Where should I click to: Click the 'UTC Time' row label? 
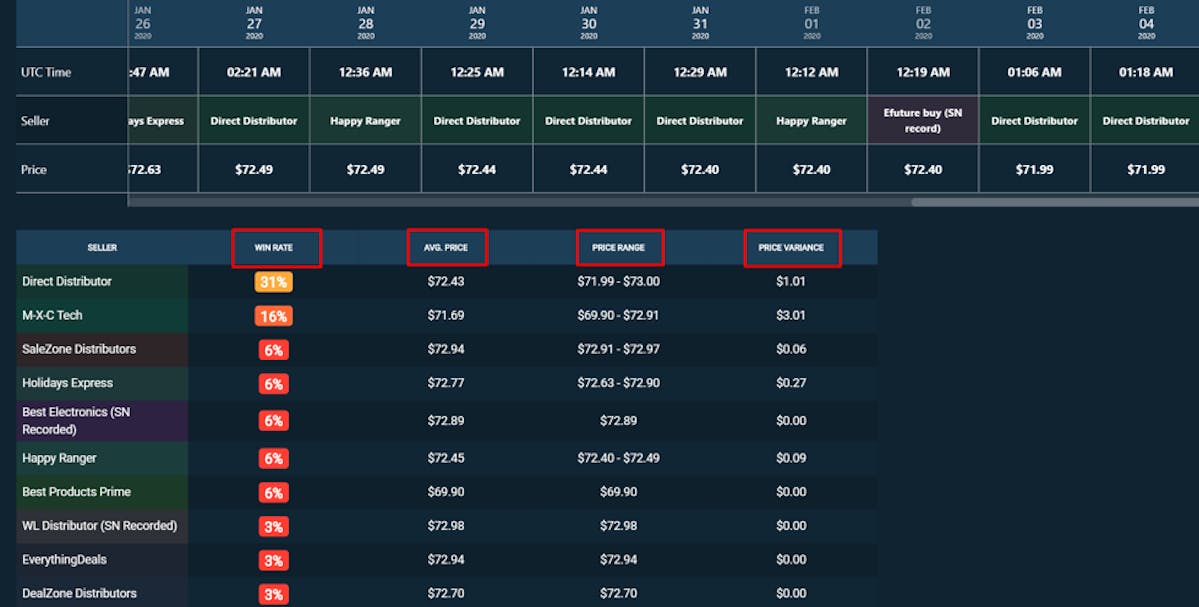click(46, 73)
